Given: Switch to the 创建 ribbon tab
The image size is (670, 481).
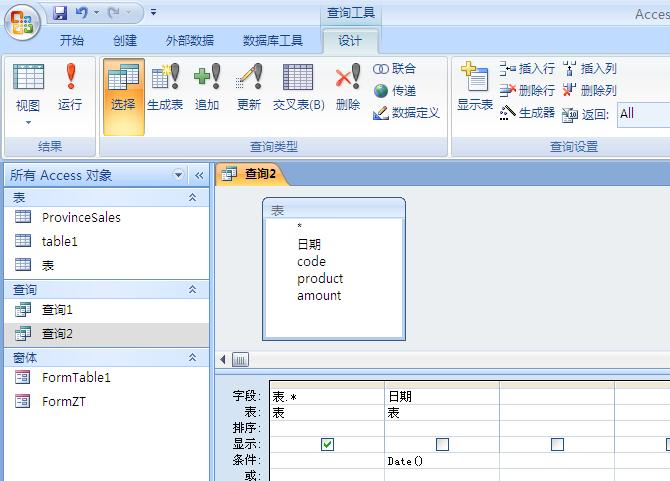Looking at the screenshot, I should 125,41.
